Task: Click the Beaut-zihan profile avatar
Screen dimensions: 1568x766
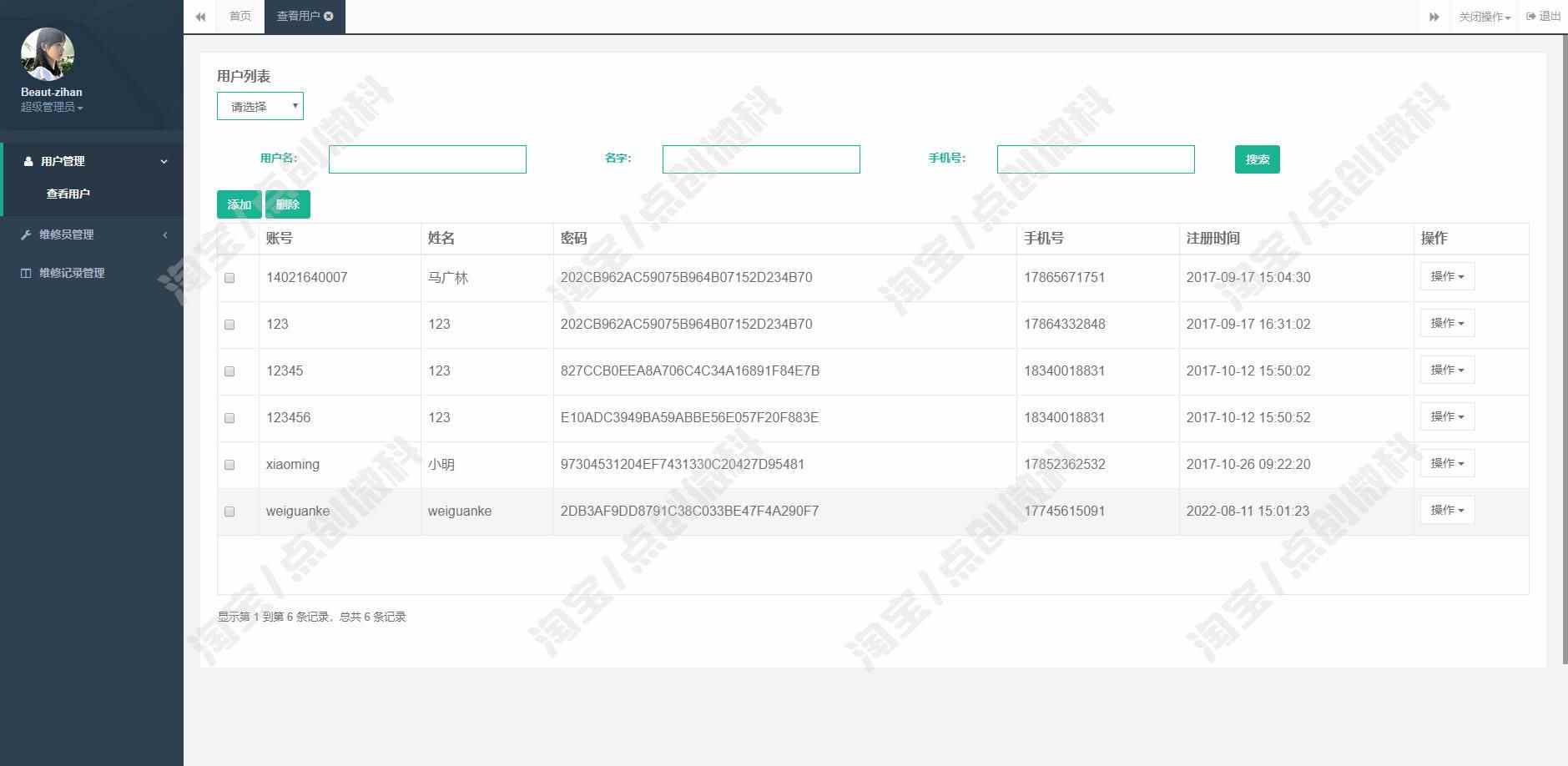Action: [48, 54]
